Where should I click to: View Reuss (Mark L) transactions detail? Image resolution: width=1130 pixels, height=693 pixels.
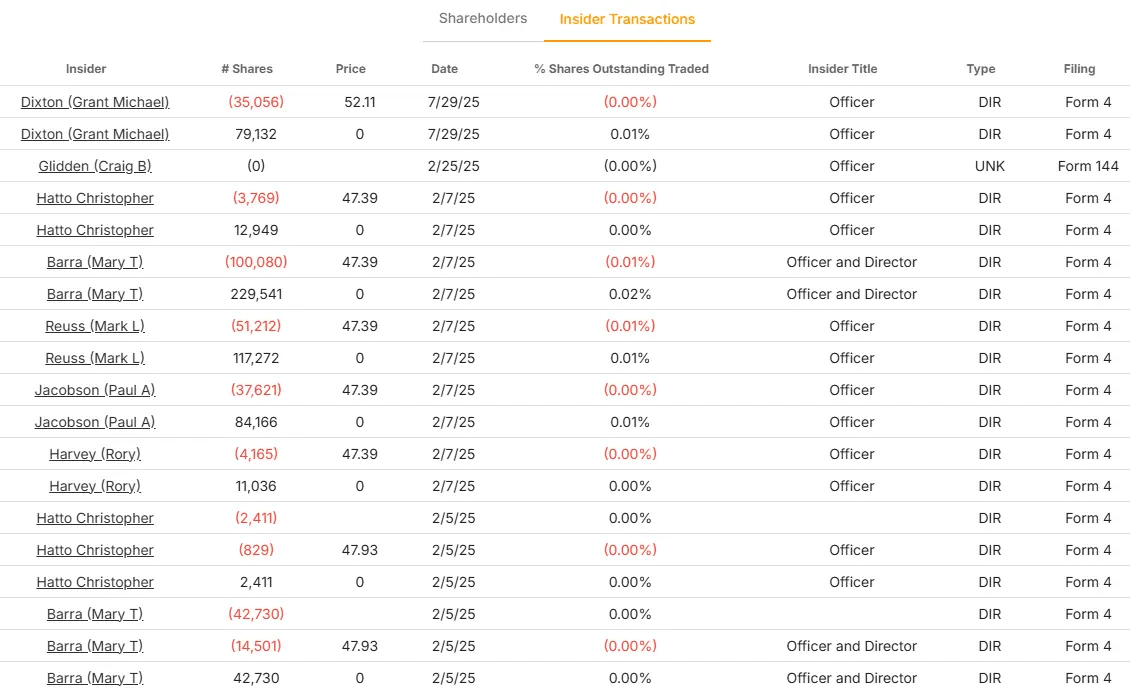pos(94,326)
